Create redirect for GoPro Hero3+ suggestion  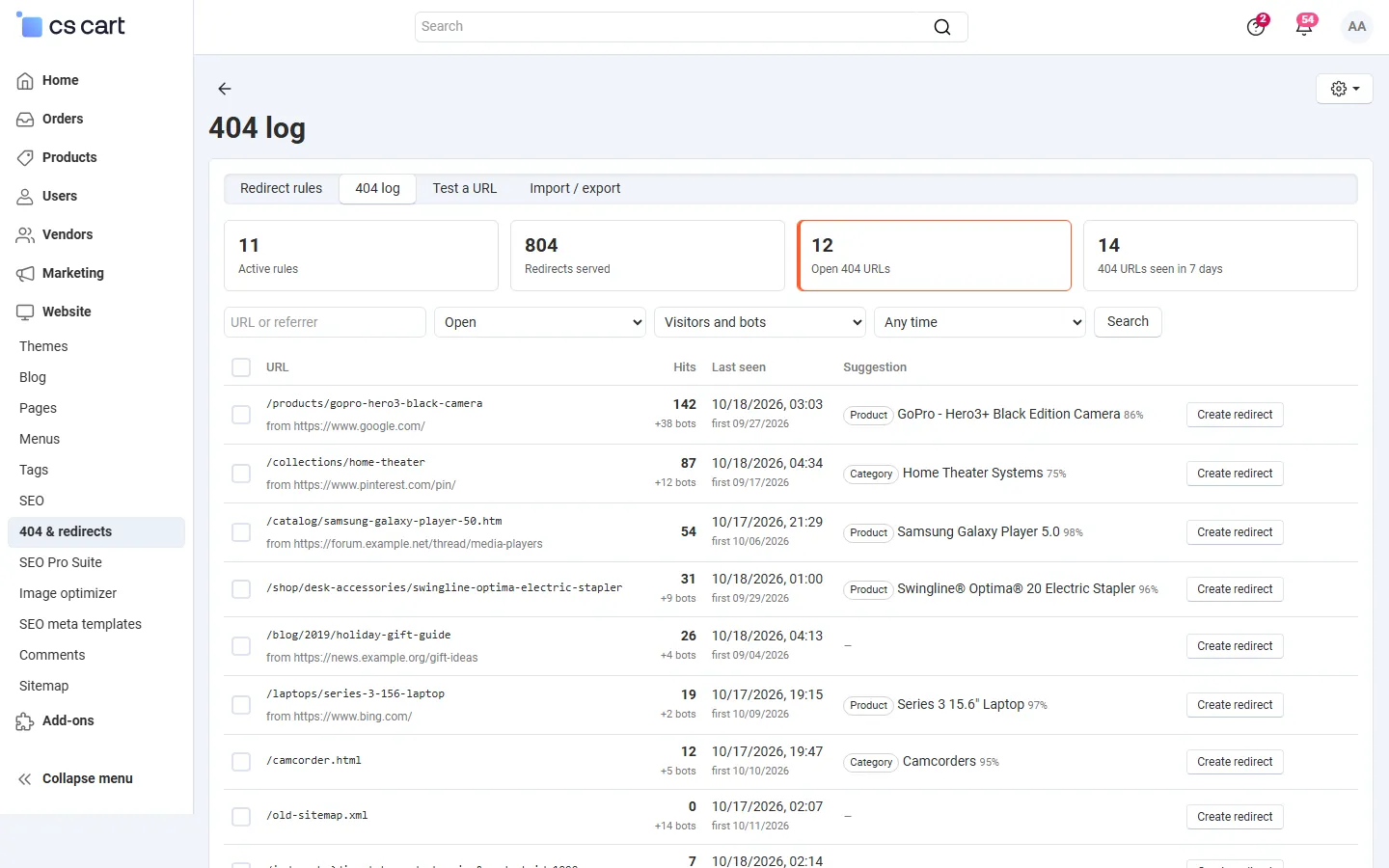coord(1235,415)
